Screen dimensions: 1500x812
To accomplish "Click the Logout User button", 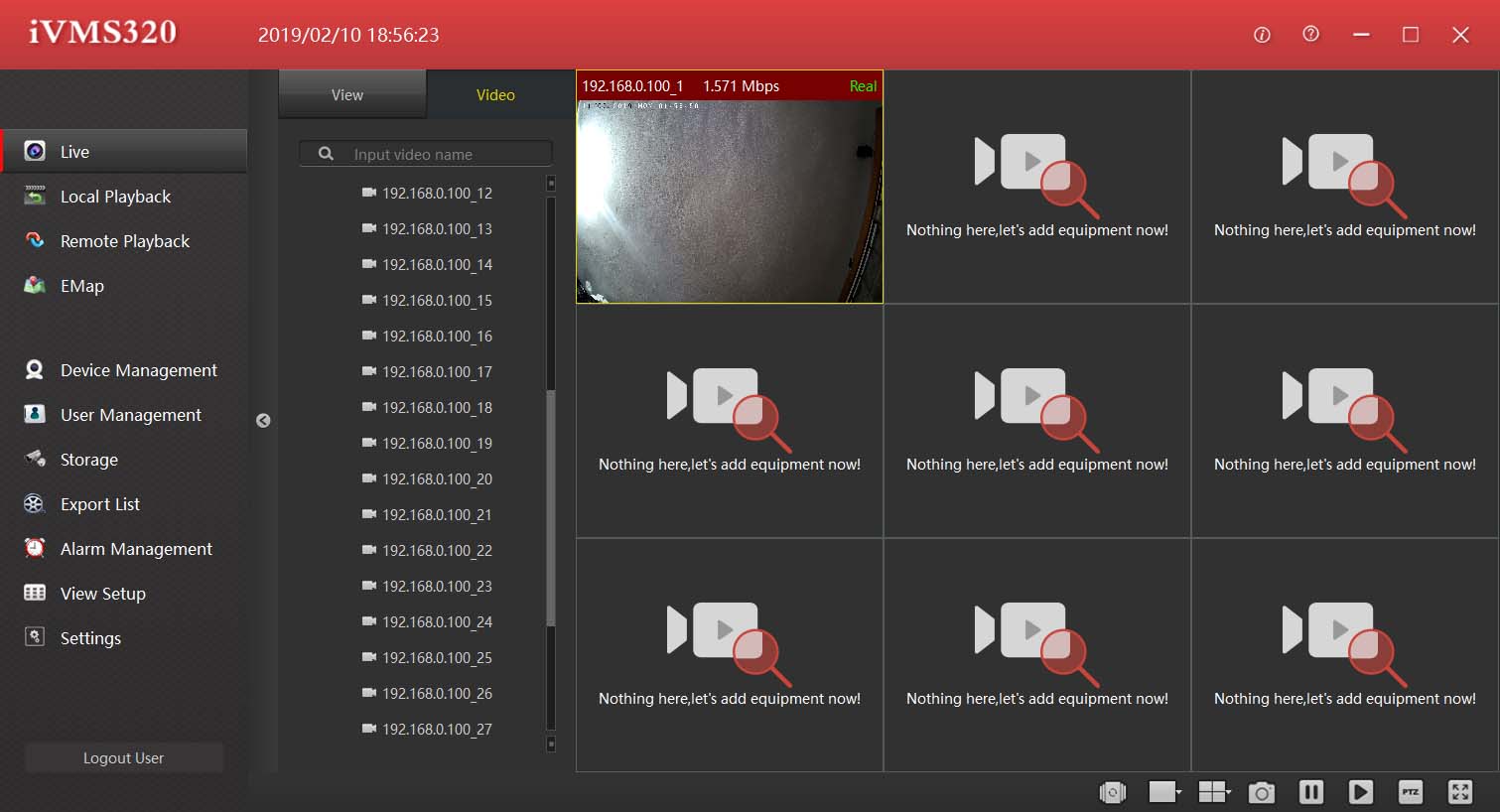I will point(124,758).
